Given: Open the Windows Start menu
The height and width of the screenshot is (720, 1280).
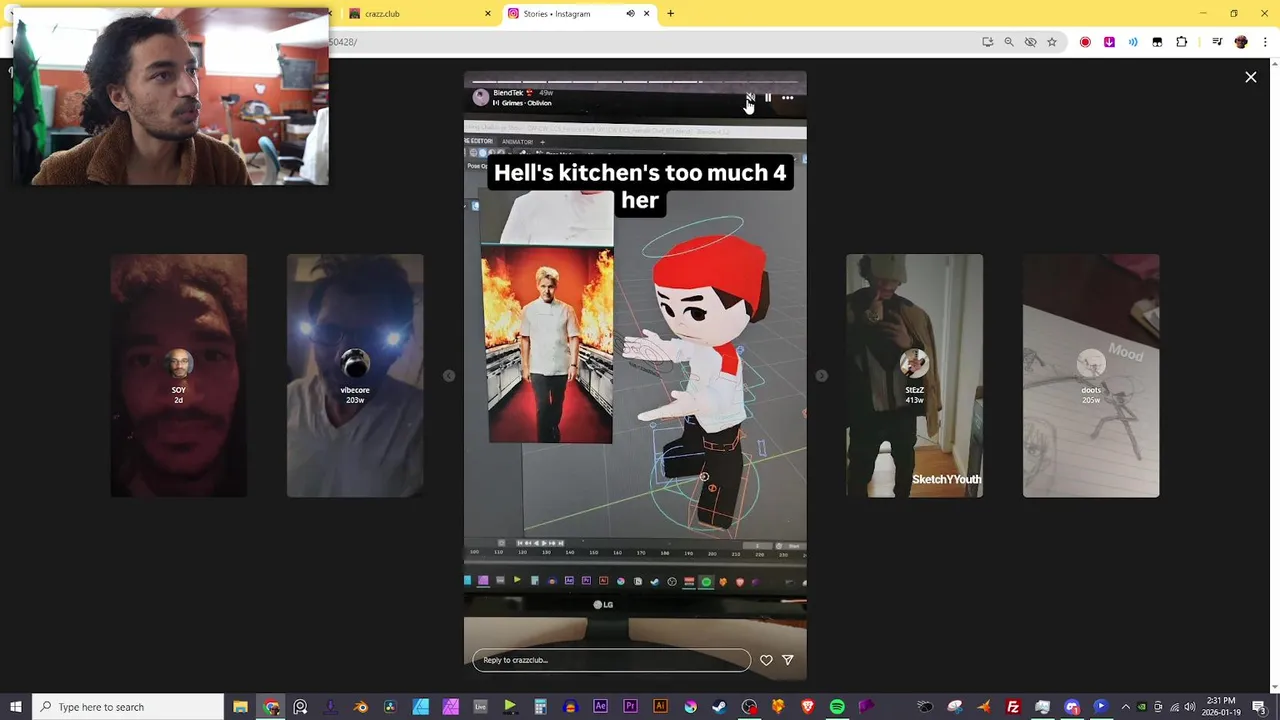Looking at the screenshot, I should (15, 707).
